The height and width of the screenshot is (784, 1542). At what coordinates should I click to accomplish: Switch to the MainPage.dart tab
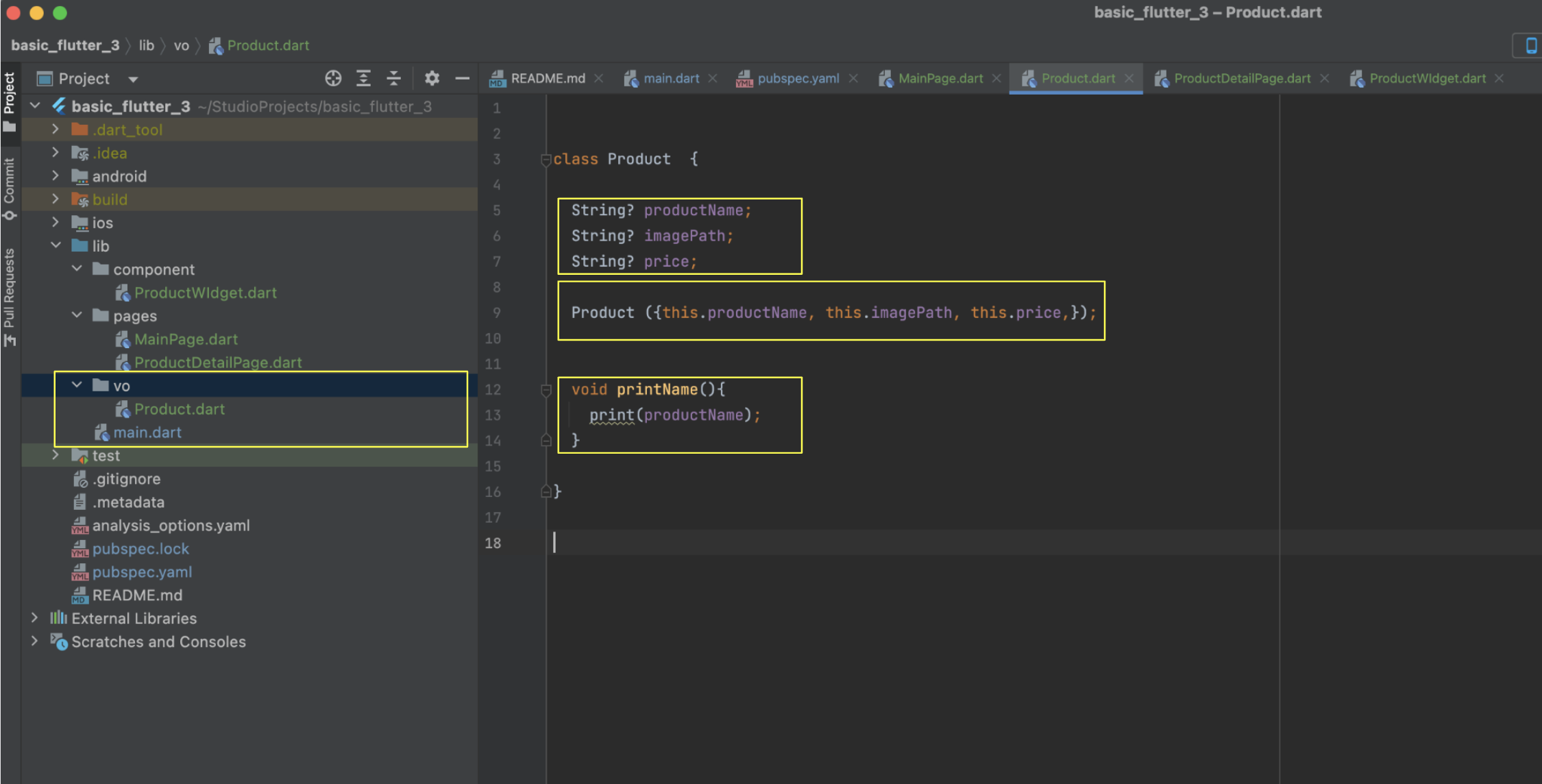940,78
